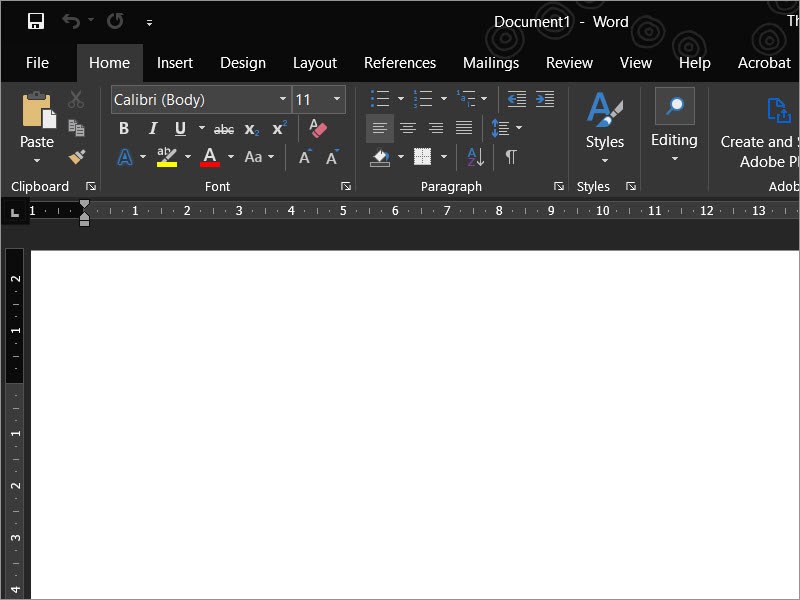Apply yellow text highlight color

pos(167,157)
